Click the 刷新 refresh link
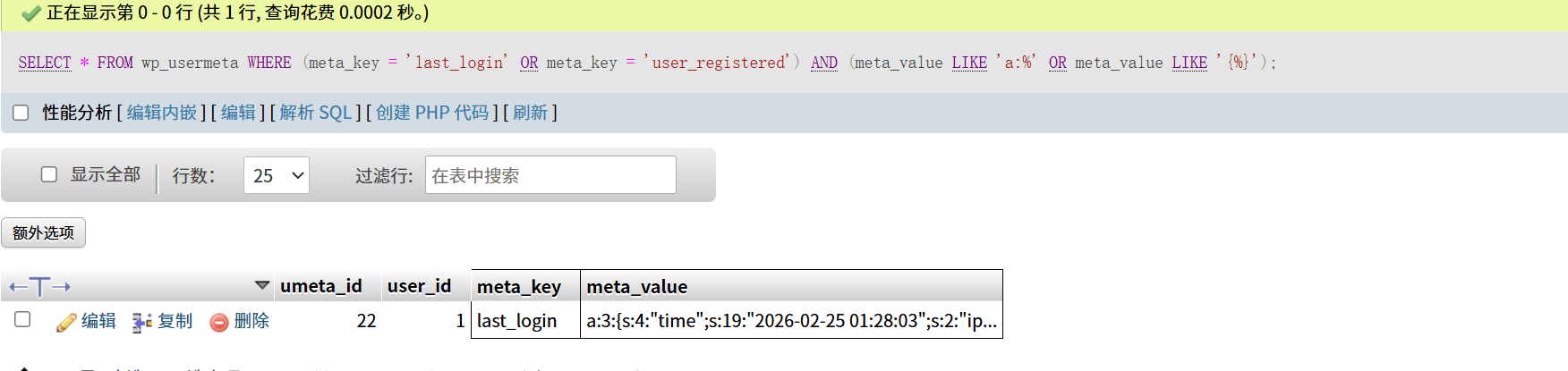Viewport: 1568px width, 371px height. pyautogui.click(x=530, y=113)
